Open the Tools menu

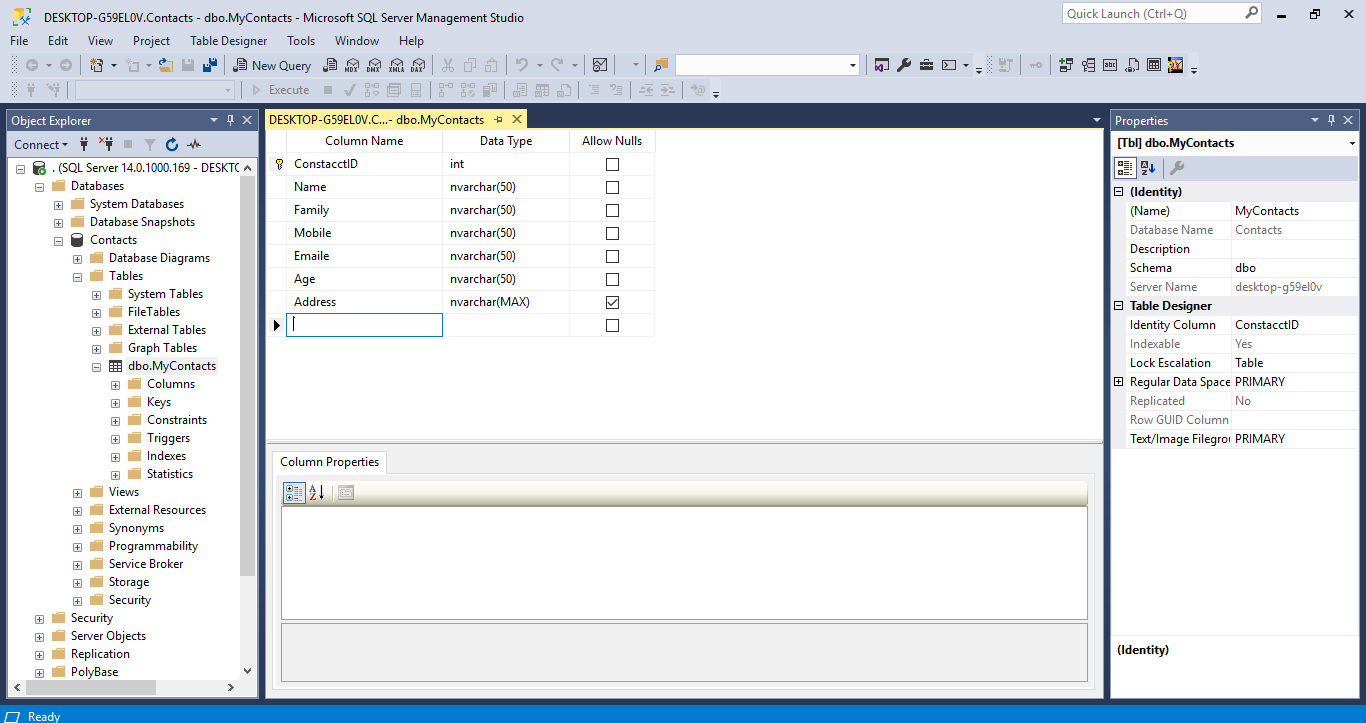pos(301,41)
